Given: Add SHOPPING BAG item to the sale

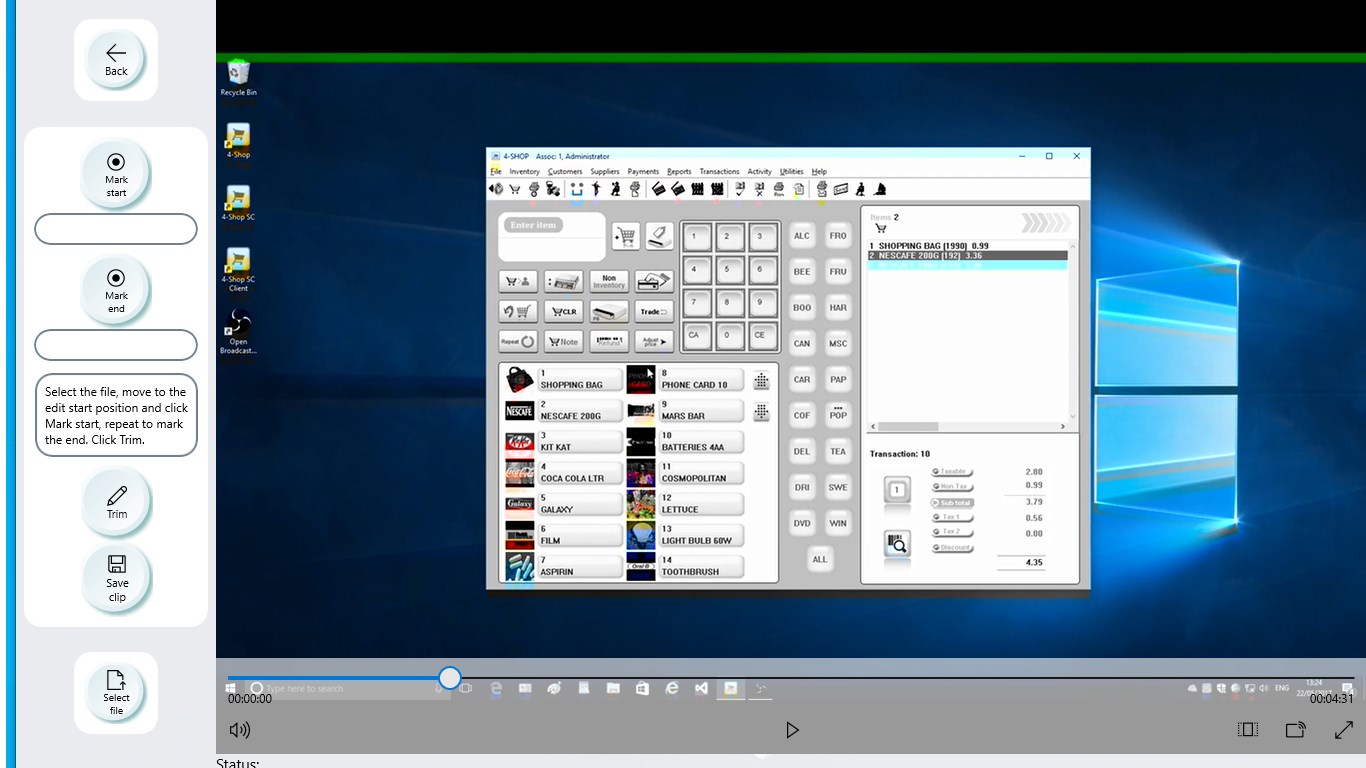Looking at the screenshot, I should 580,380.
